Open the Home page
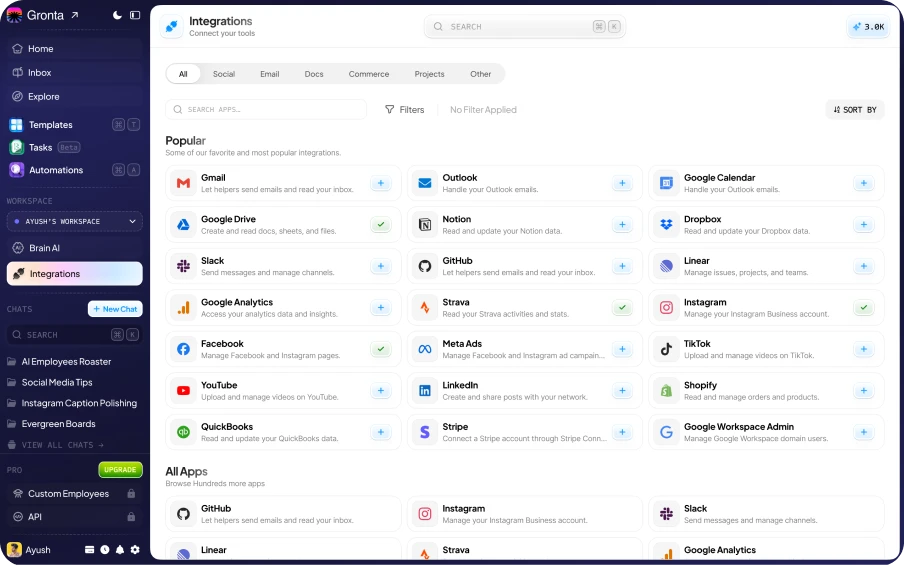The width and height of the screenshot is (904, 566). 74,48
